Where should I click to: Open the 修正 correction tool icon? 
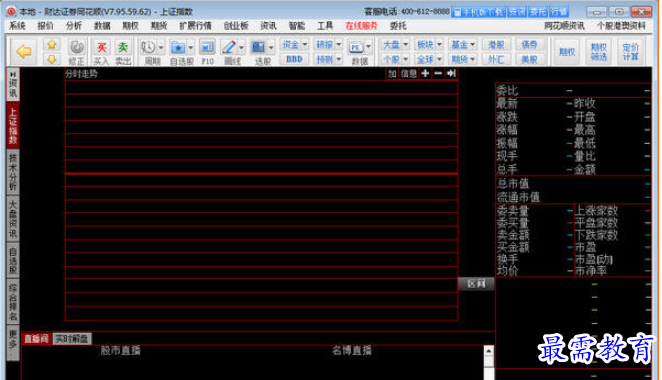pyautogui.click(x=76, y=47)
